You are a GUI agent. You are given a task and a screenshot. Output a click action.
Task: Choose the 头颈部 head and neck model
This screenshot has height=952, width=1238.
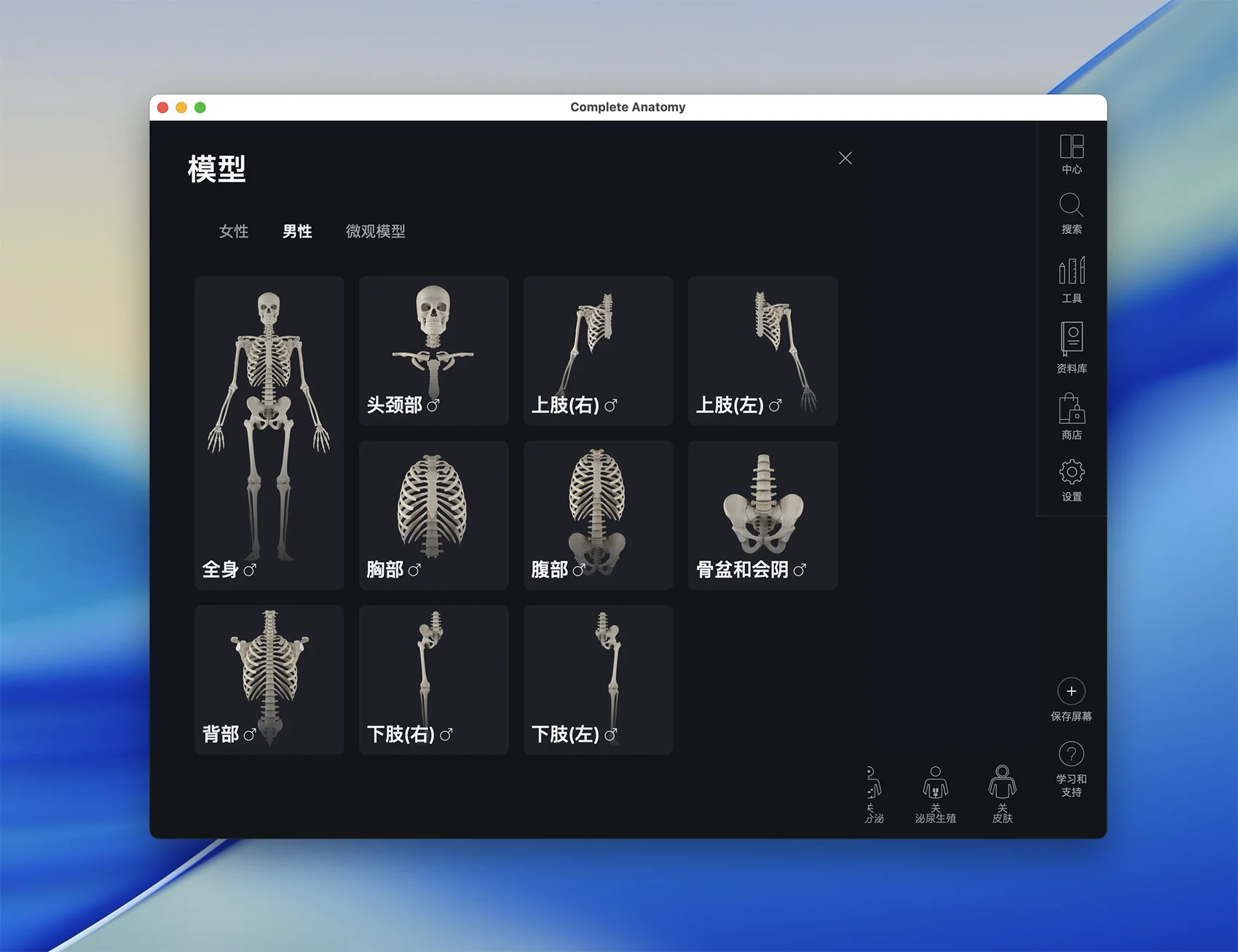[x=434, y=350]
